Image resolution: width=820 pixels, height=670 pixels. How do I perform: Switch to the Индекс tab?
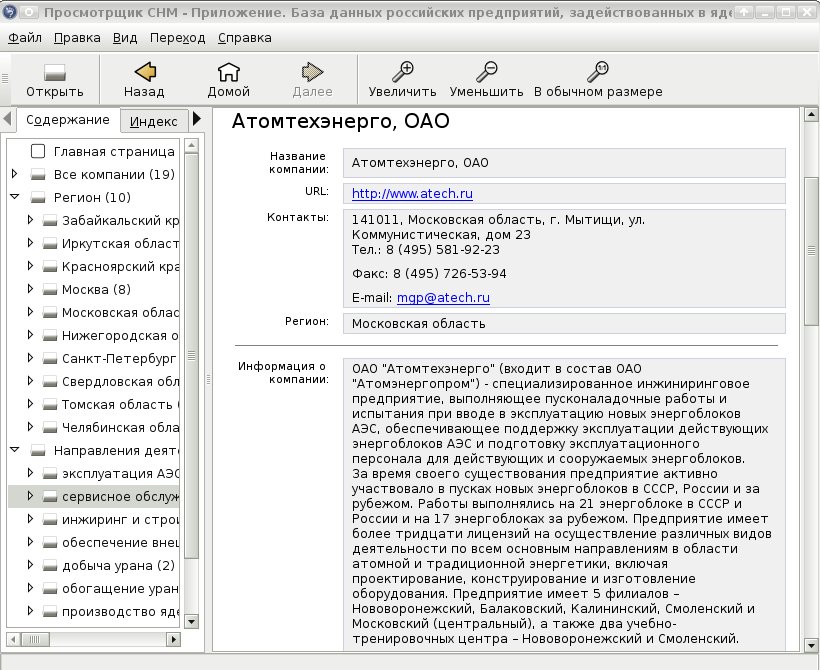[153, 121]
